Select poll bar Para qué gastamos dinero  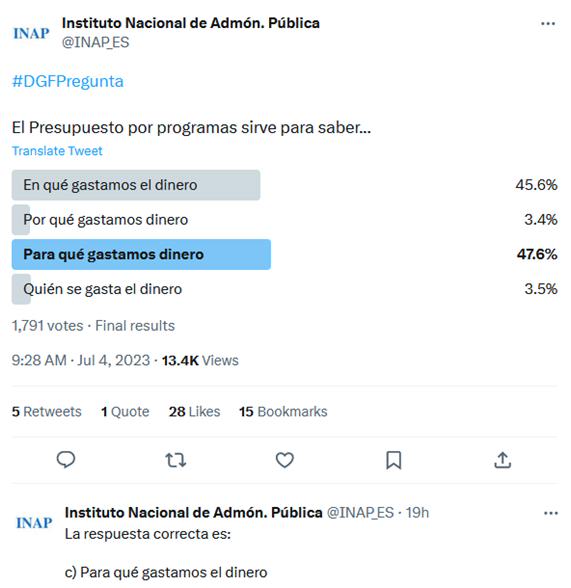[x=141, y=254]
